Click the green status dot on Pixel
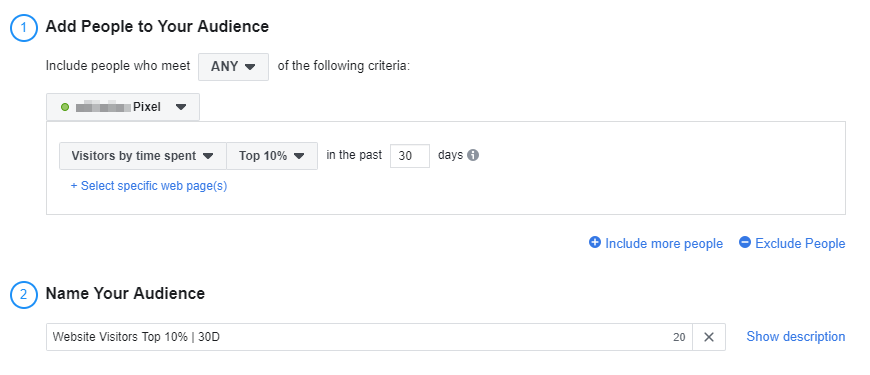This screenshot has height=375, width=870. [65, 107]
